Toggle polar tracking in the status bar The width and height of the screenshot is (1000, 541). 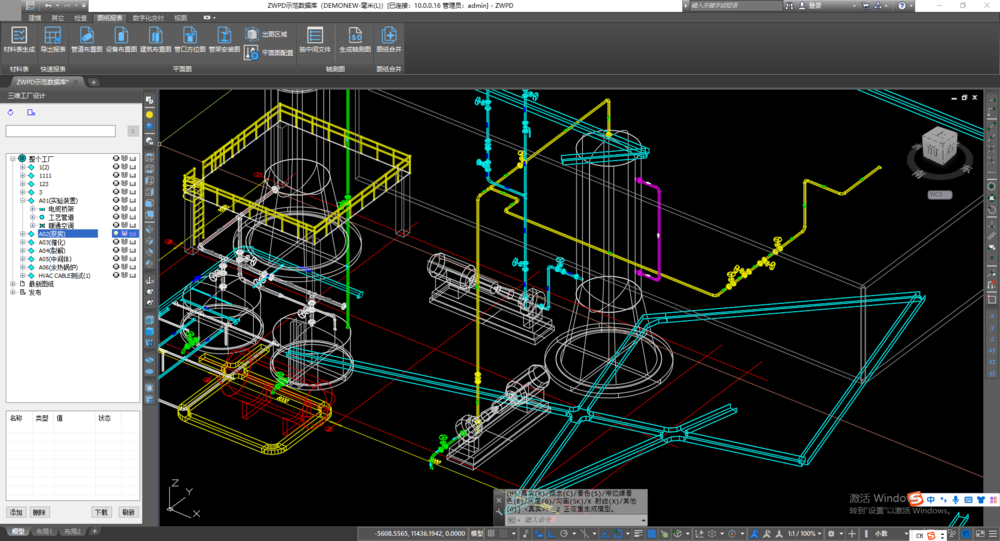click(x=564, y=533)
